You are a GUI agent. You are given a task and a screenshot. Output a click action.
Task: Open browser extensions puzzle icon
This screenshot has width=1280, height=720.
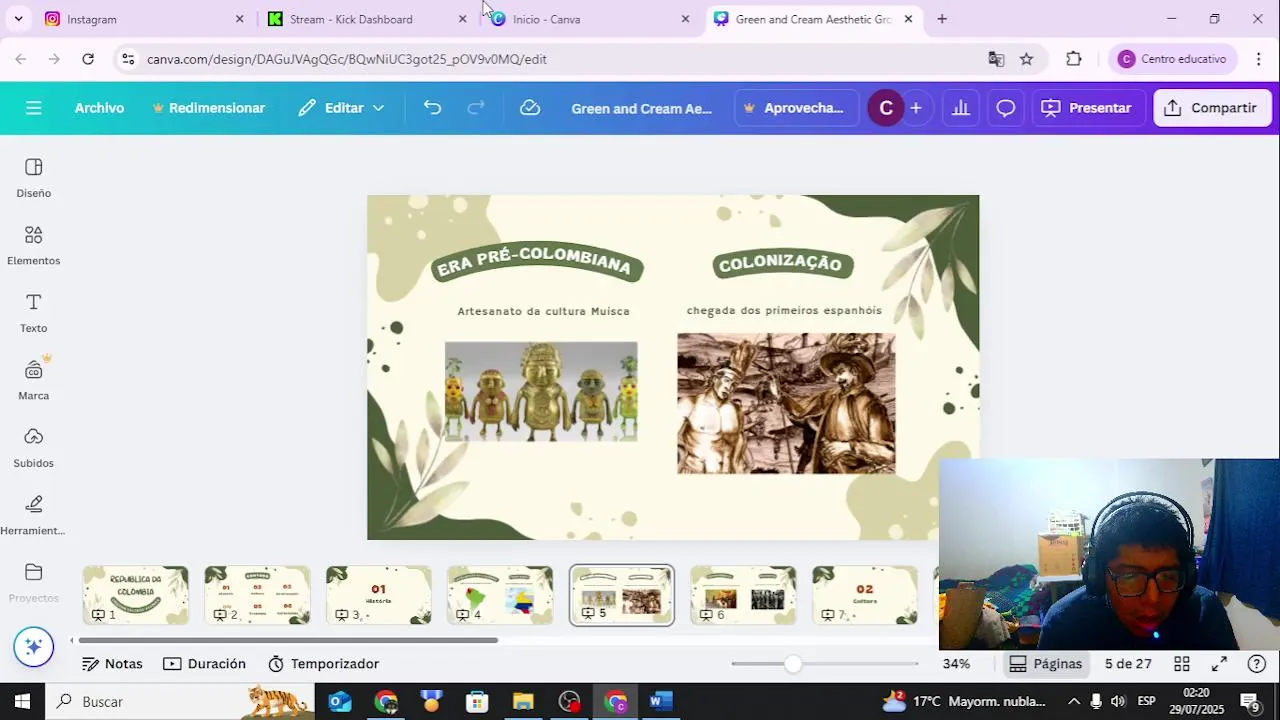[1074, 59]
